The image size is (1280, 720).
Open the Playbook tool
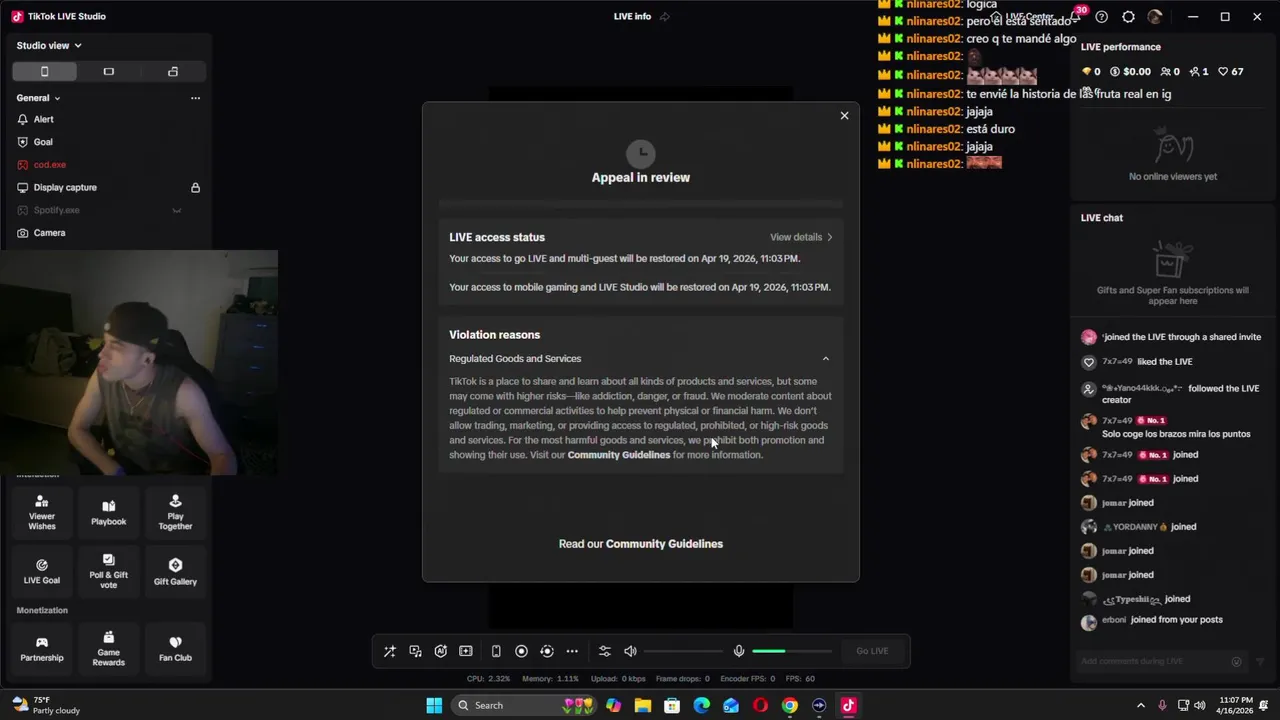click(x=109, y=512)
